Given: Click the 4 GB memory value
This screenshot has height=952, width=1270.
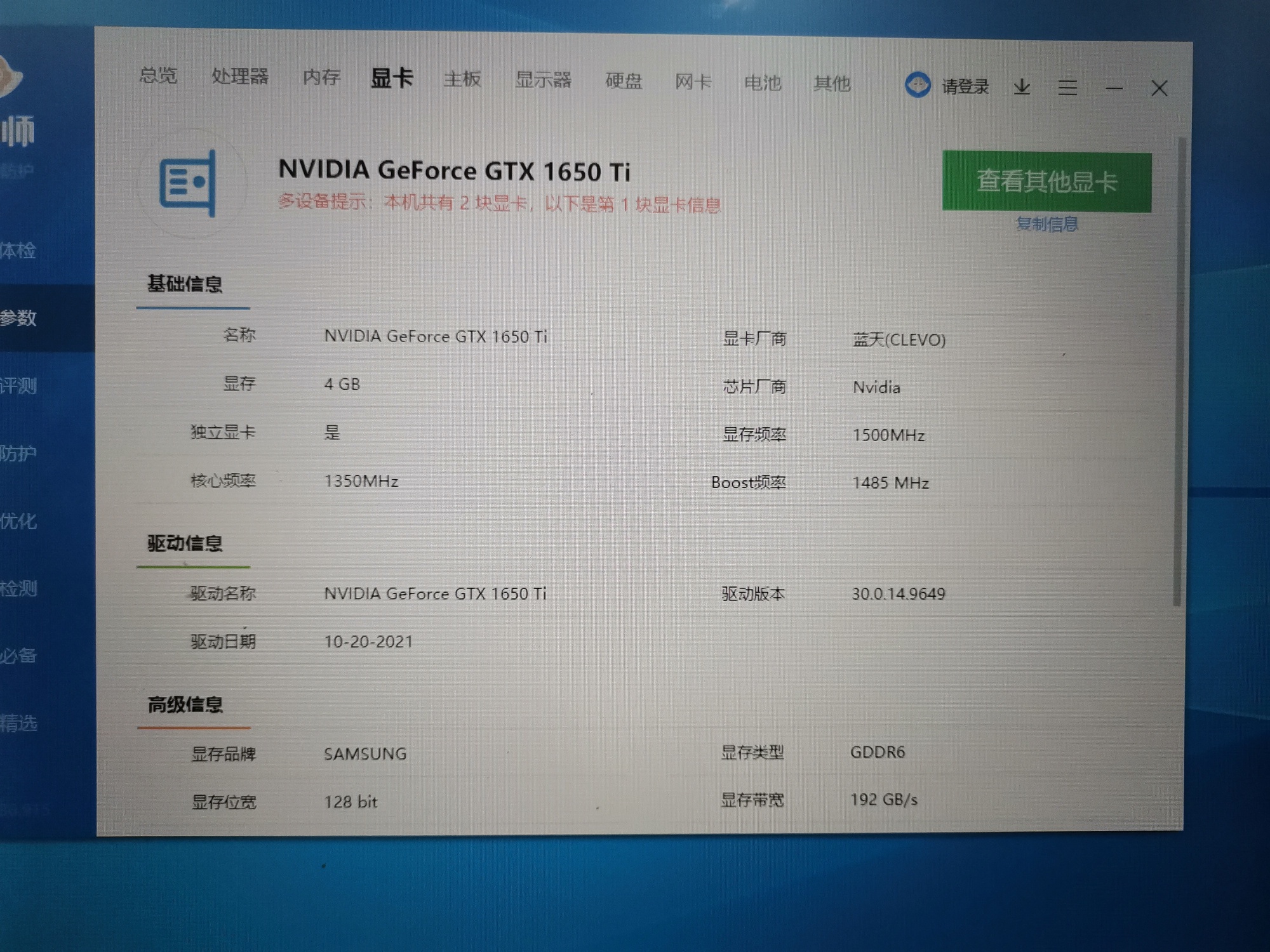Looking at the screenshot, I should coord(342,384).
